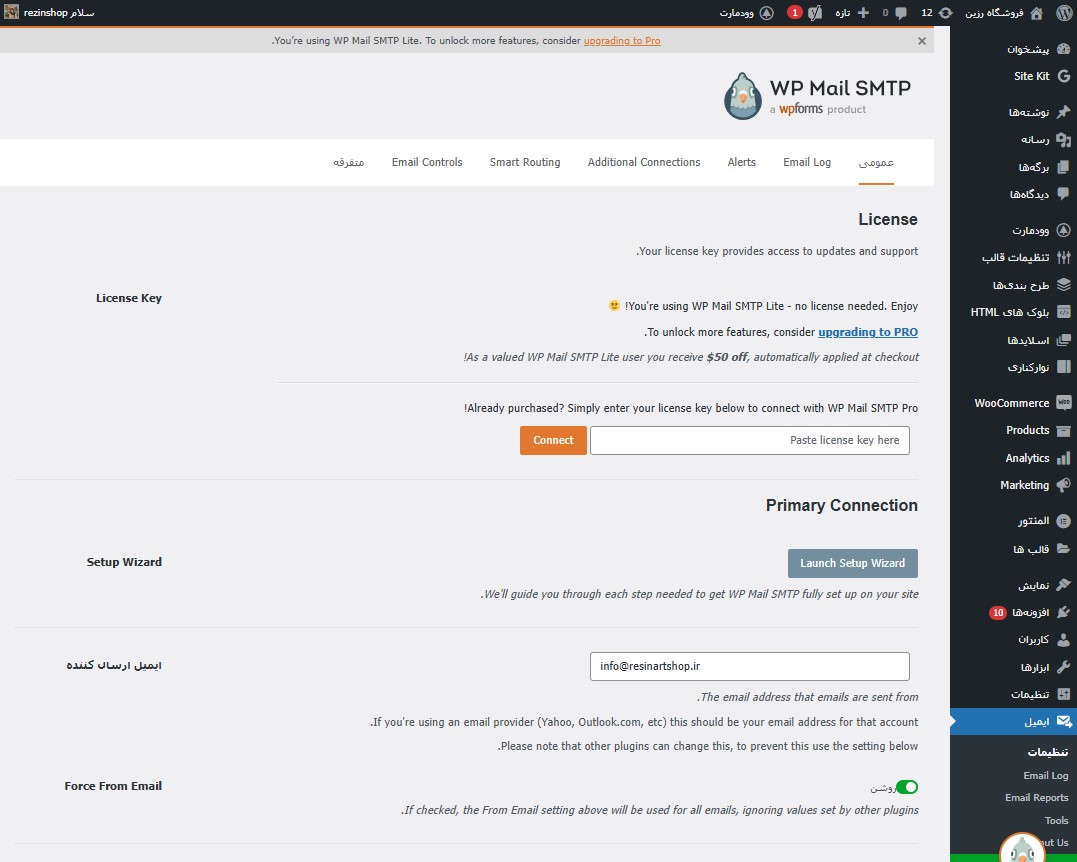The height and width of the screenshot is (862, 1077).
Task: Click the red 1 notification badge
Action: (x=795, y=12)
